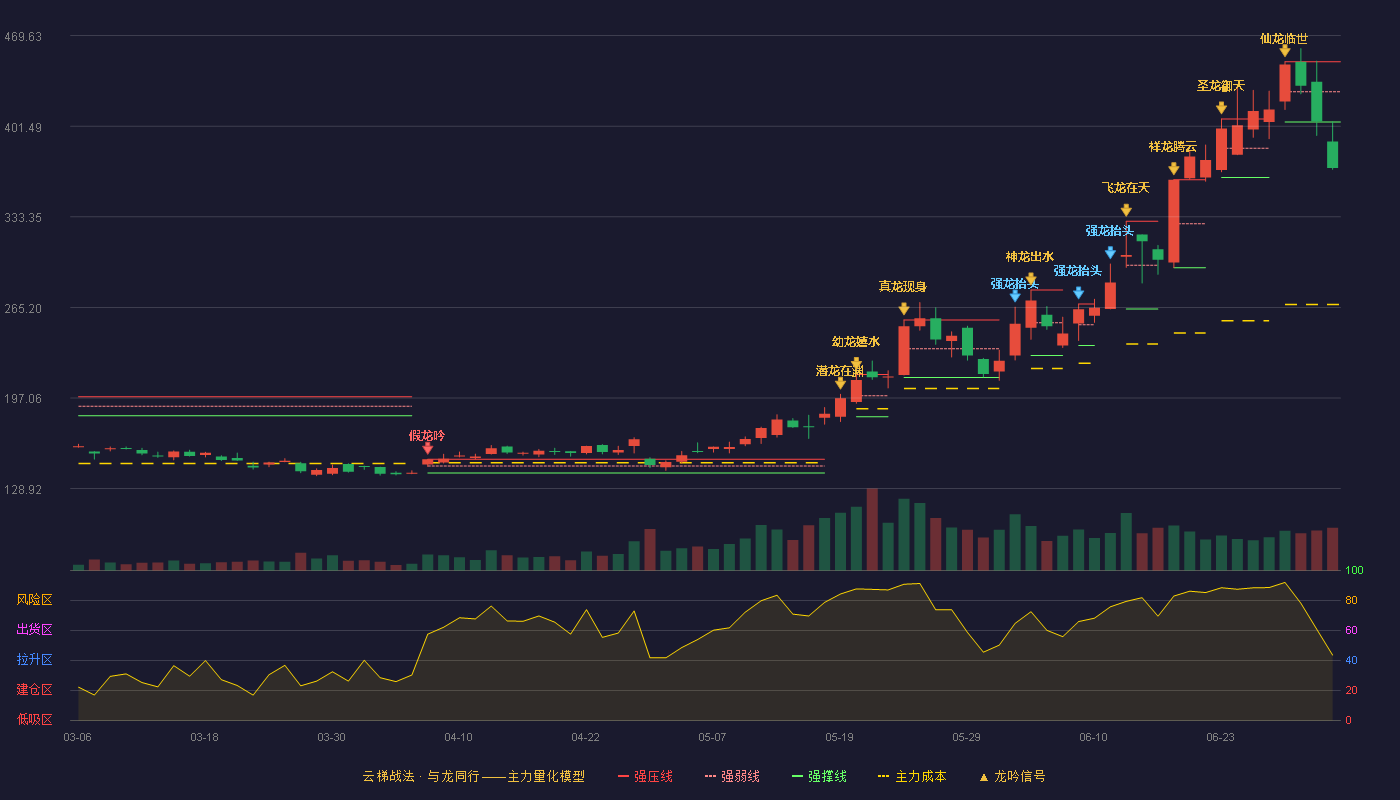Viewport: 1400px width, 800px height.
Task: Toggle the 龙吟信号 legend item
Action: 1012,776
